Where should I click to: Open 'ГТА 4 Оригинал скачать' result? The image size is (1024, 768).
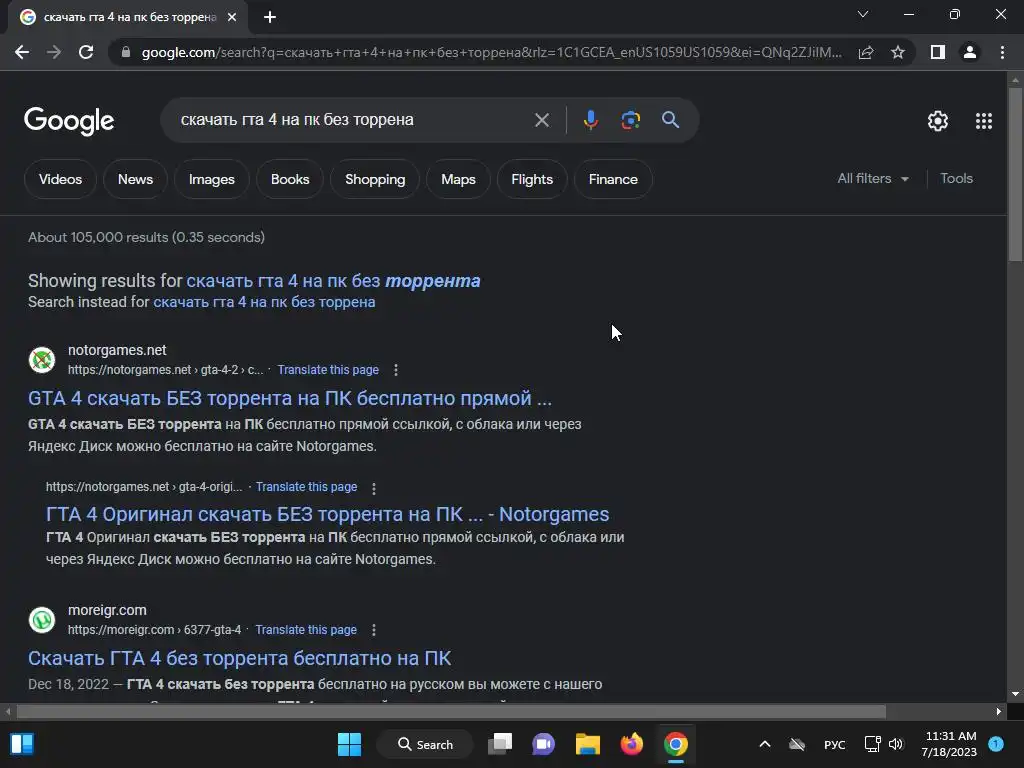(x=327, y=515)
